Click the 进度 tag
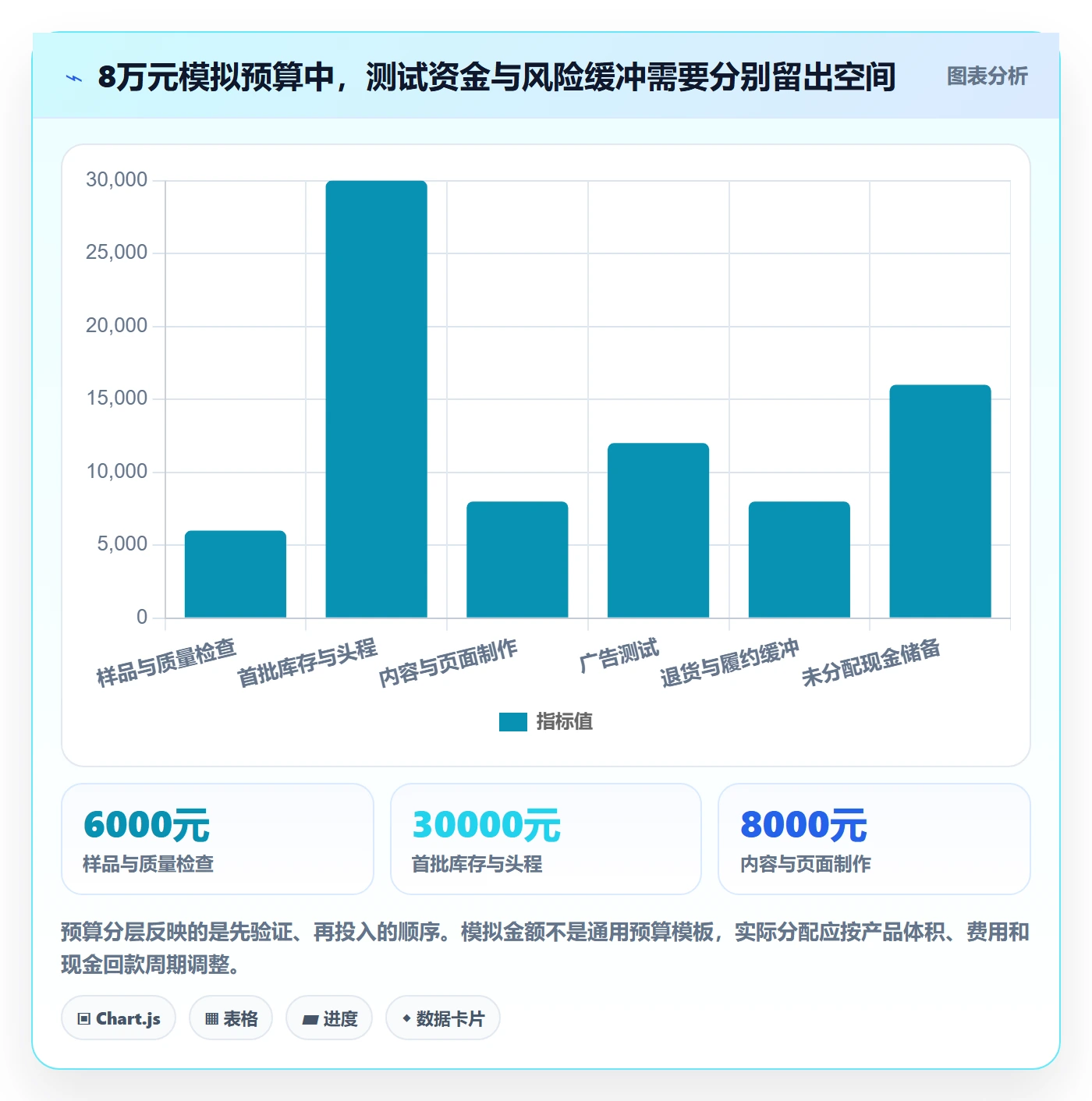The width and height of the screenshot is (1092, 1101). (x=329, y=1018)
